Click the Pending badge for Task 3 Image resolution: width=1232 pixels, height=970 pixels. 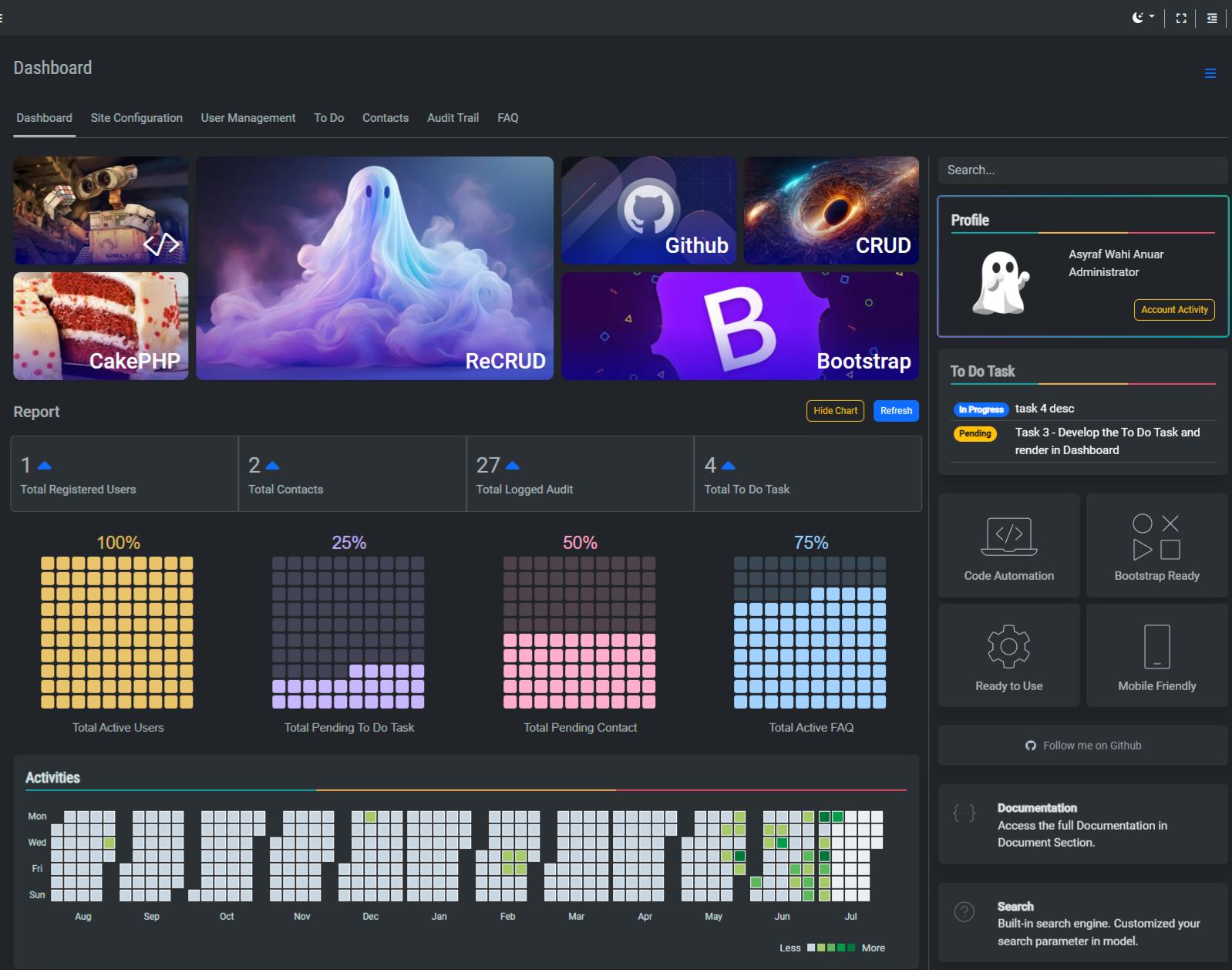[x=975, y=433]
